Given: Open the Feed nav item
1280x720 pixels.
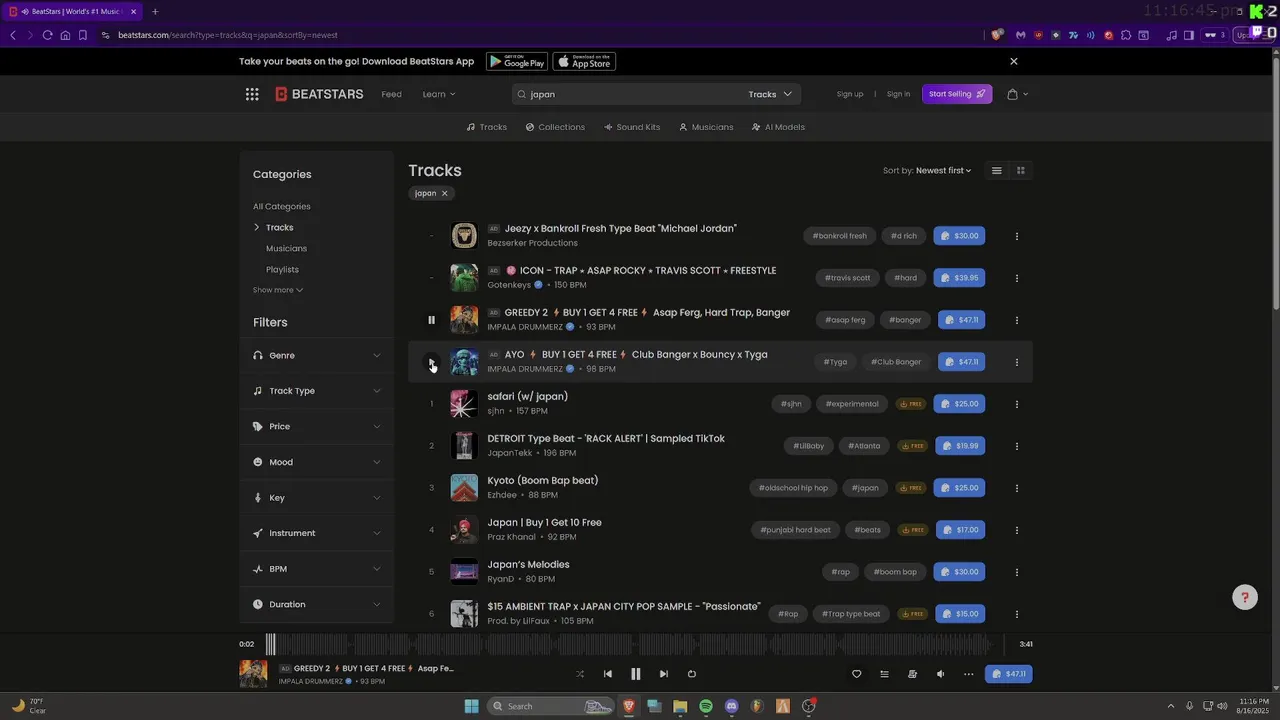Looking at the screenshot, I should (x=391, y=94).
